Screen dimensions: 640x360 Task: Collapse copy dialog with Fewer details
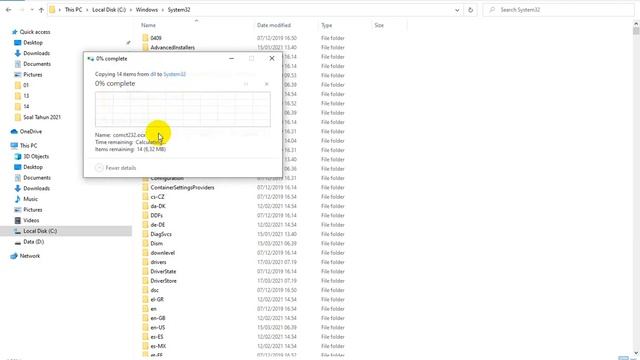point(116,168)
